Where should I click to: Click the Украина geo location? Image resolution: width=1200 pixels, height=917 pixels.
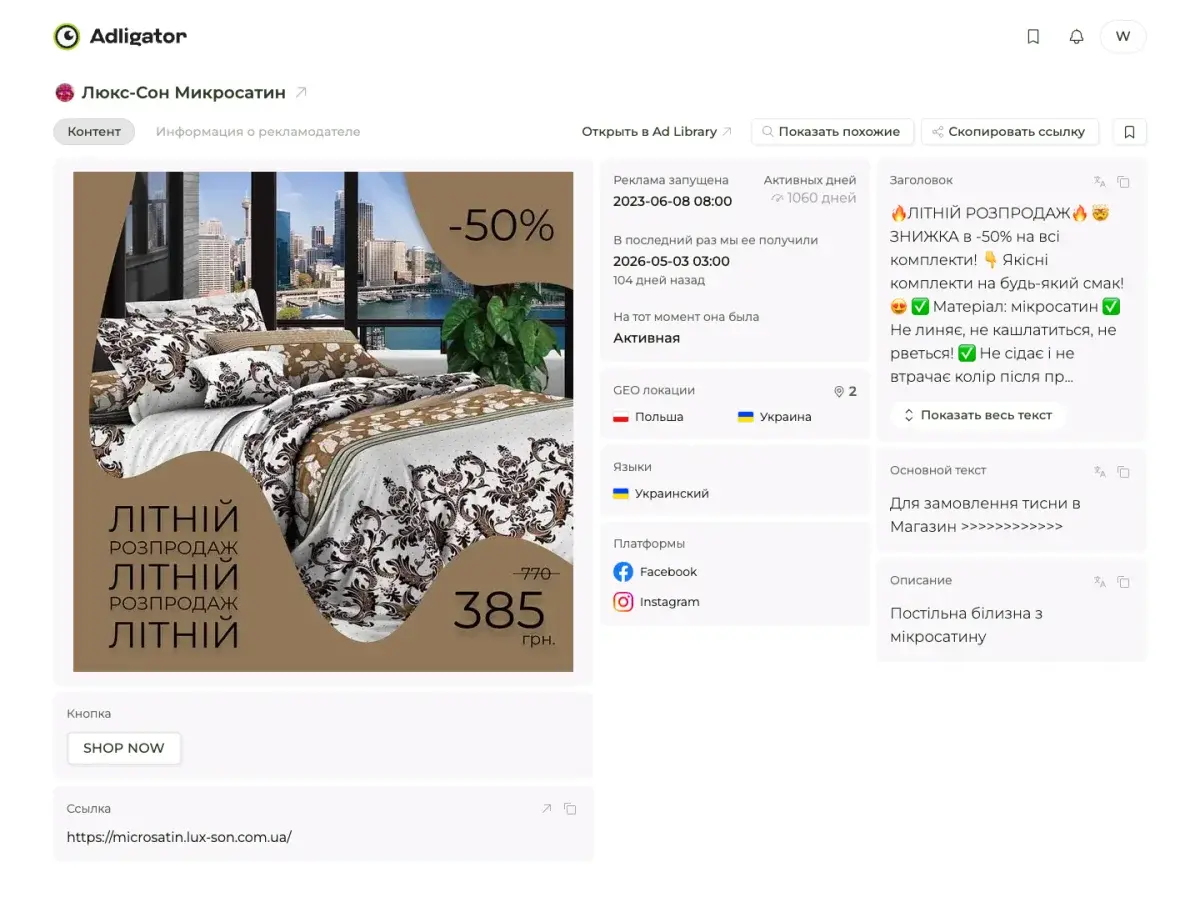774,417
